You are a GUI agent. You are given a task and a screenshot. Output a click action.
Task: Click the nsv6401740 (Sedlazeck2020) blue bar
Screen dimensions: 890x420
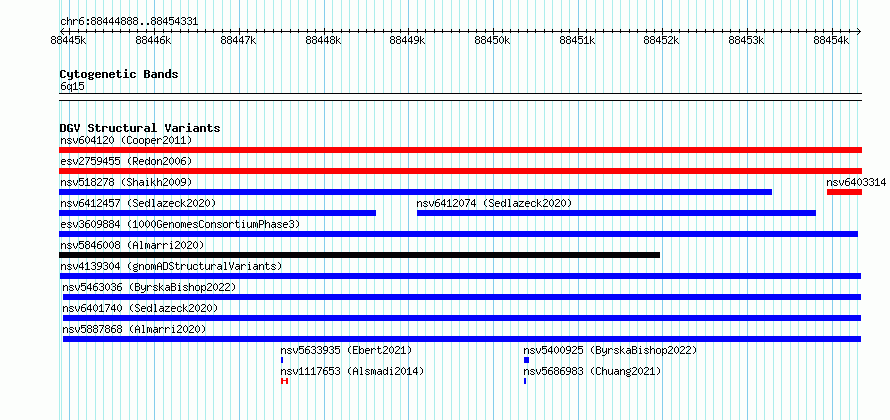(x=462, y=318)
